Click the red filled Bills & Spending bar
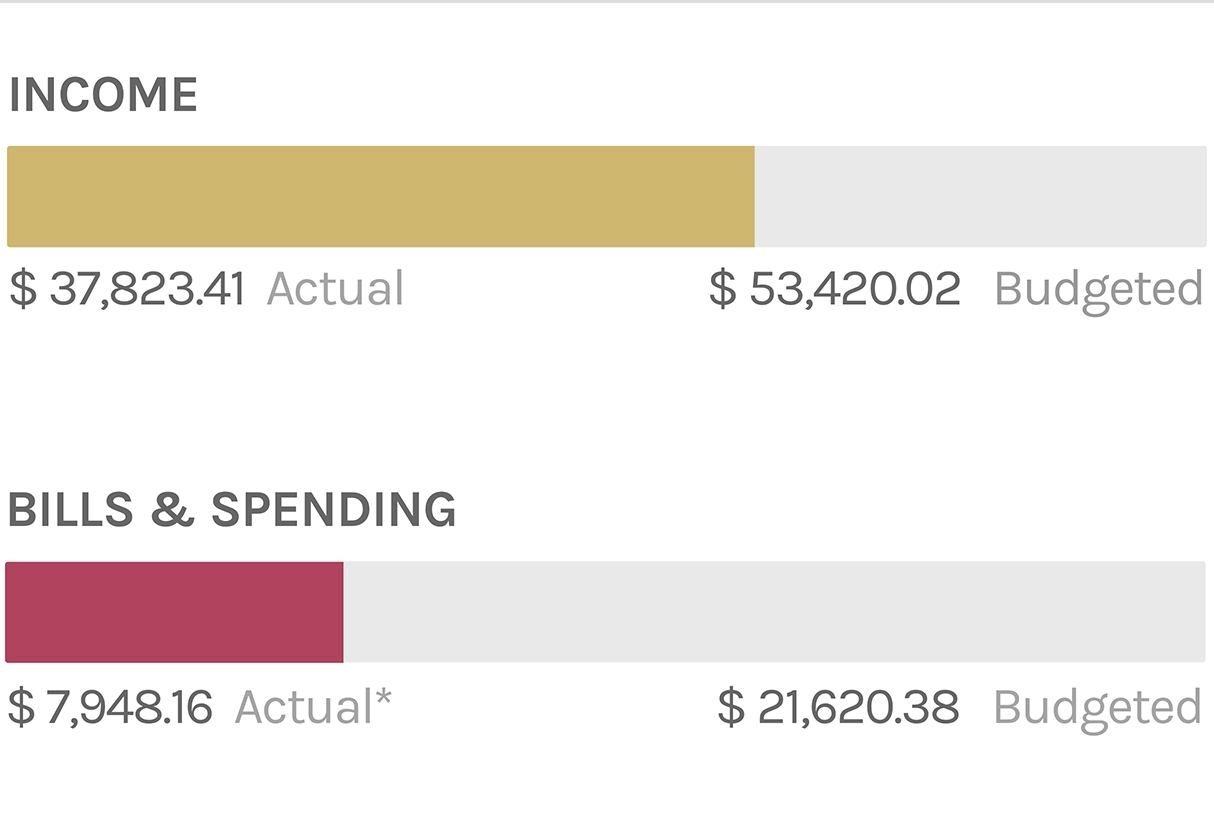 (174, 612)
